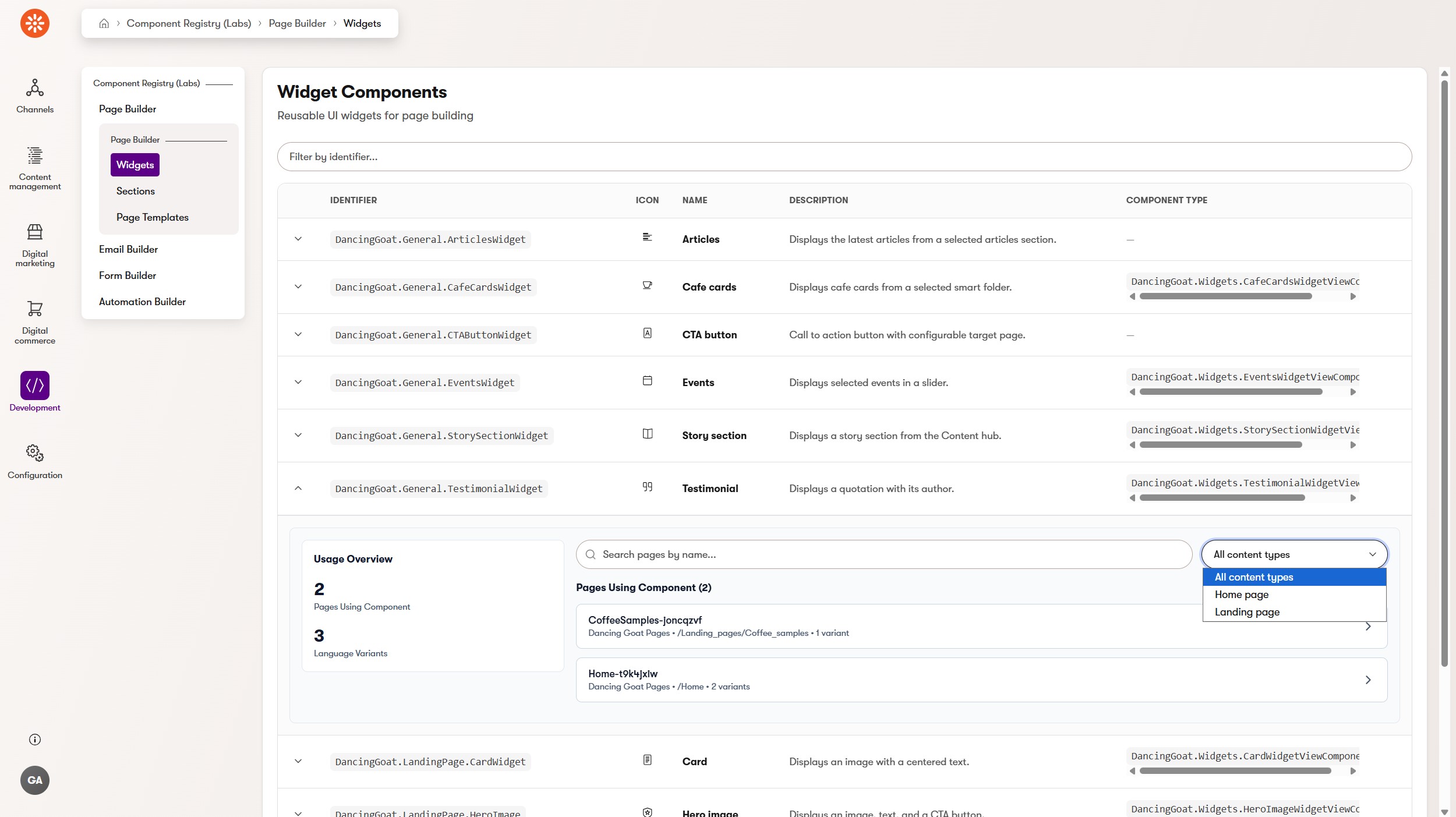Screen dimensions: 1456x817
Task: Open Digital marketing in sidebar
Action: (x=35, y=245)
